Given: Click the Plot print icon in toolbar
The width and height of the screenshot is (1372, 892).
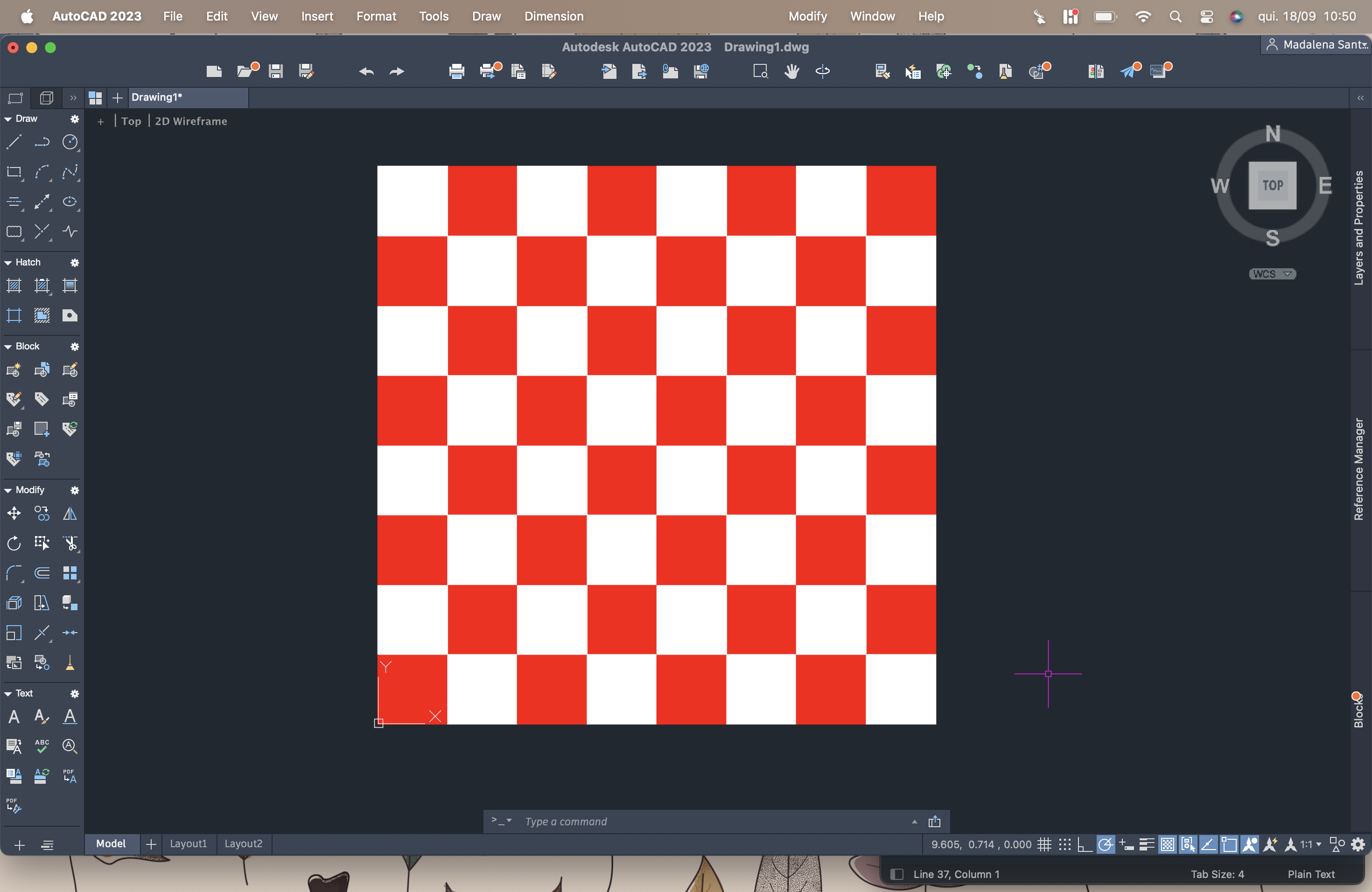Looking at the screenshot, I should (x=456, y=71).
